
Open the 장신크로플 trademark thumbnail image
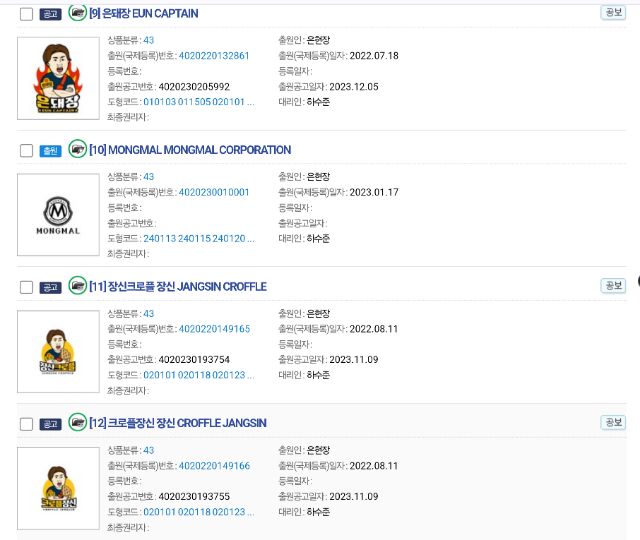(x=58, y=351)
